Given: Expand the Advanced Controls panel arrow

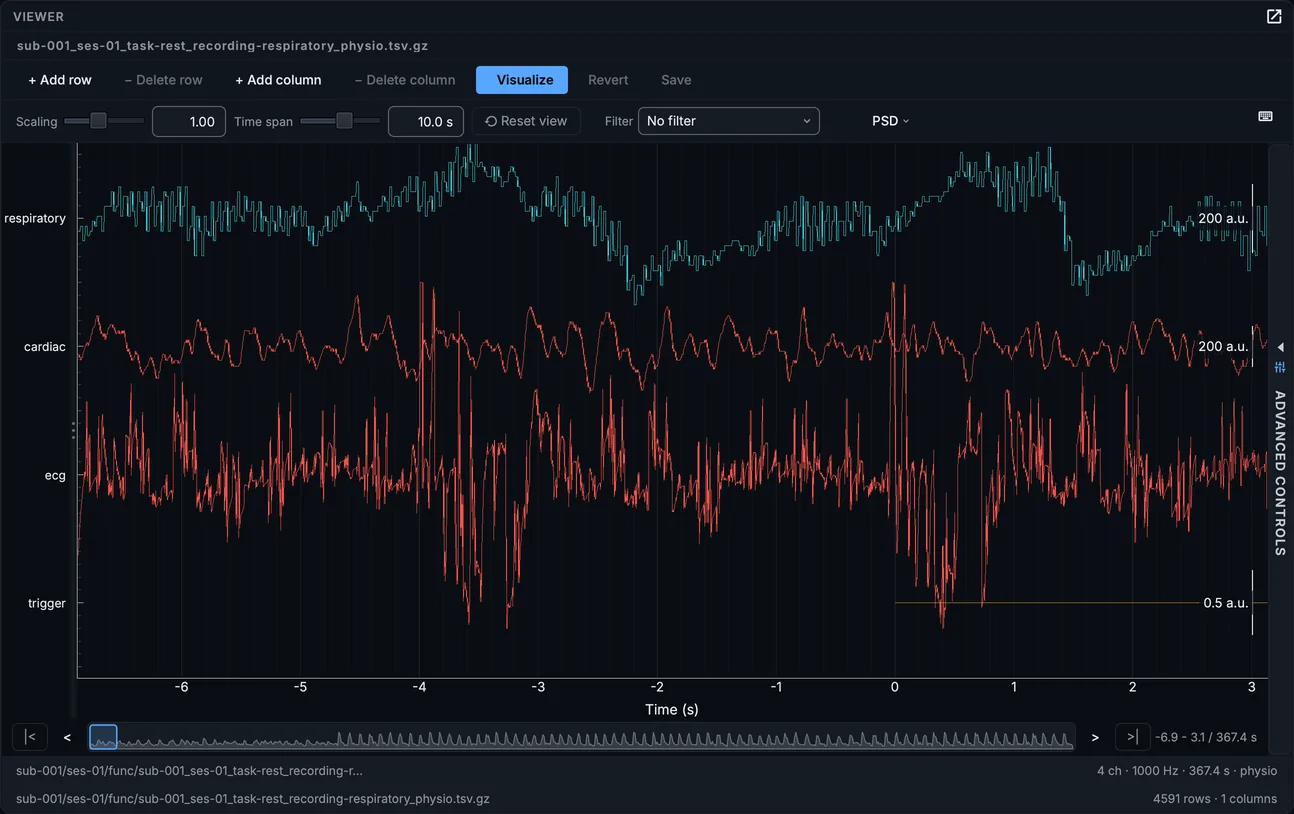Looking at the screenshot, I should pos(1280,347).
